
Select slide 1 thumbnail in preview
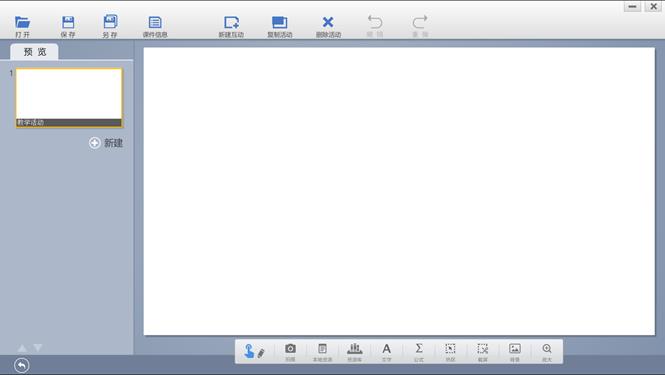(69, 98)
